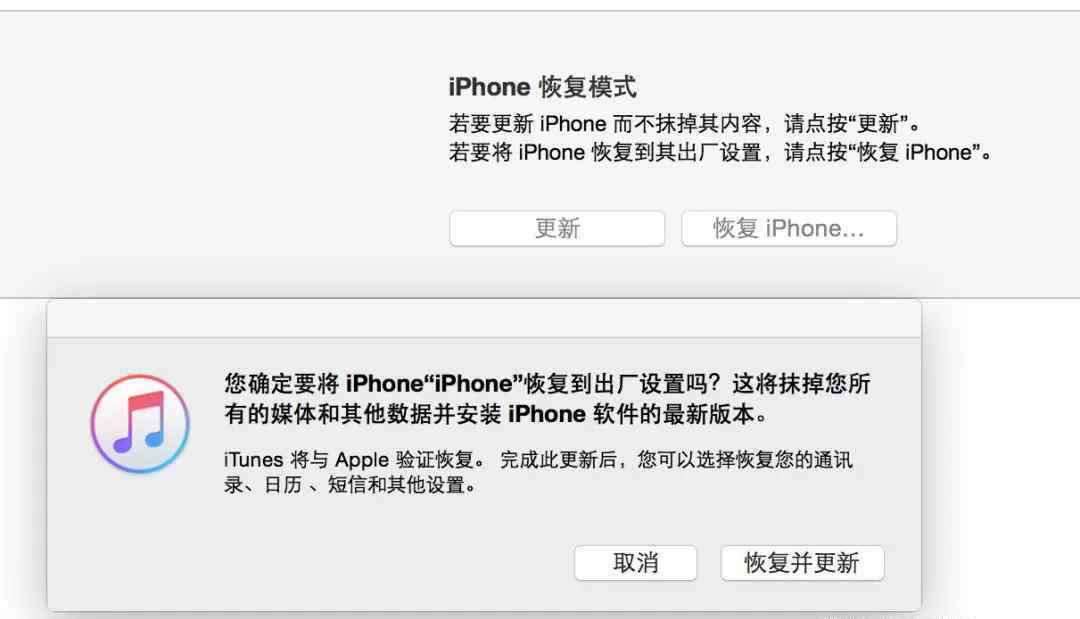The image size is (1080, 619).
Task: Click the line about restoring to factory settings
Action: coord(720,152)
